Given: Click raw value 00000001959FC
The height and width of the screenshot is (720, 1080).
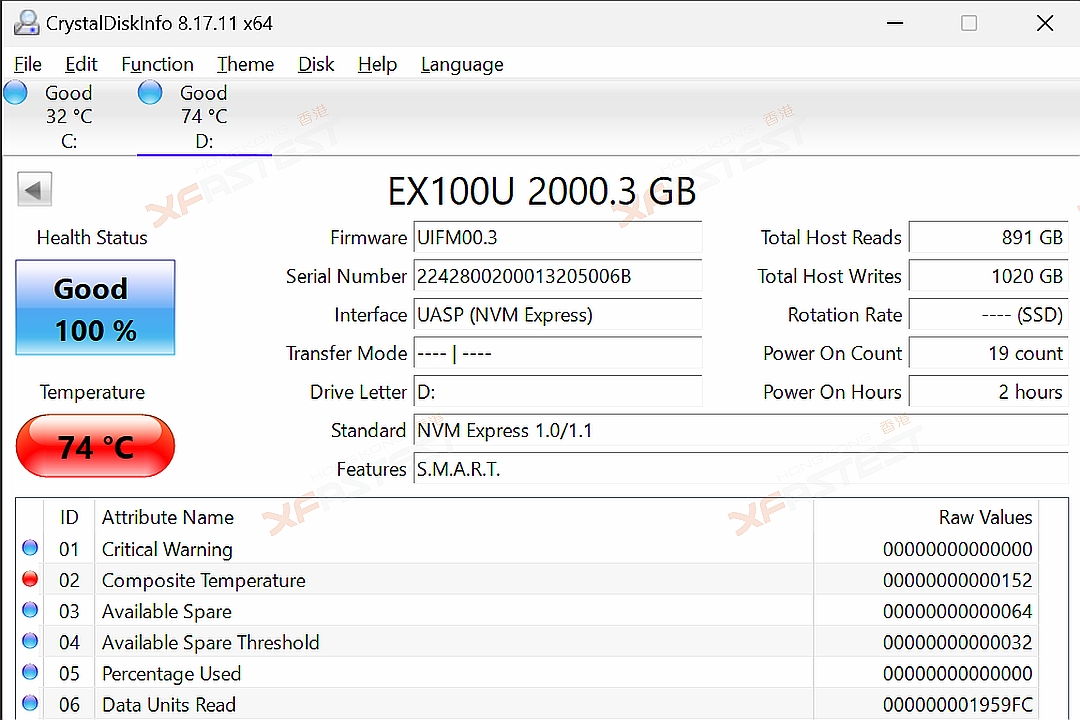Looking at the screenshot, I should 957,705.
